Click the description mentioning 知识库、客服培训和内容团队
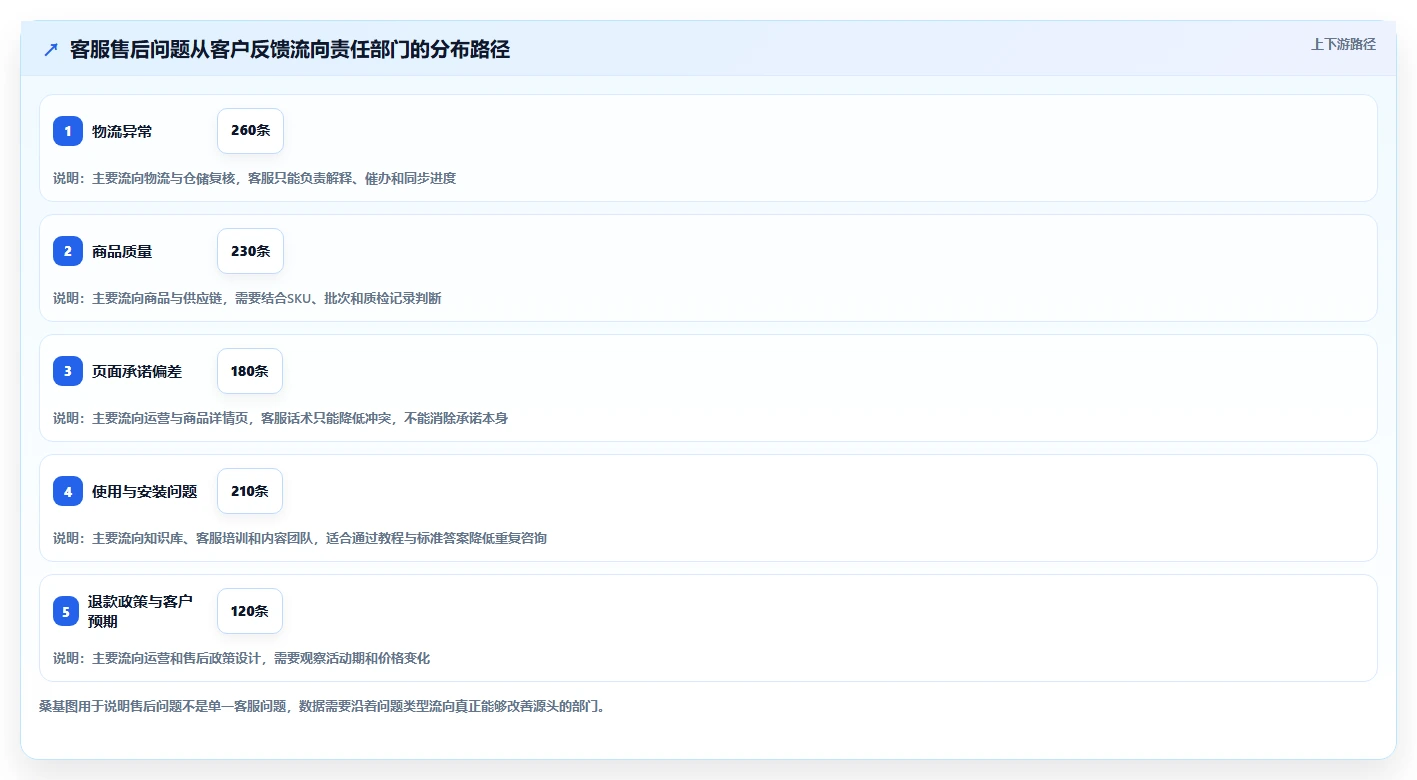Viewport: 1417px width, 780px height. [x=300, y=538]
